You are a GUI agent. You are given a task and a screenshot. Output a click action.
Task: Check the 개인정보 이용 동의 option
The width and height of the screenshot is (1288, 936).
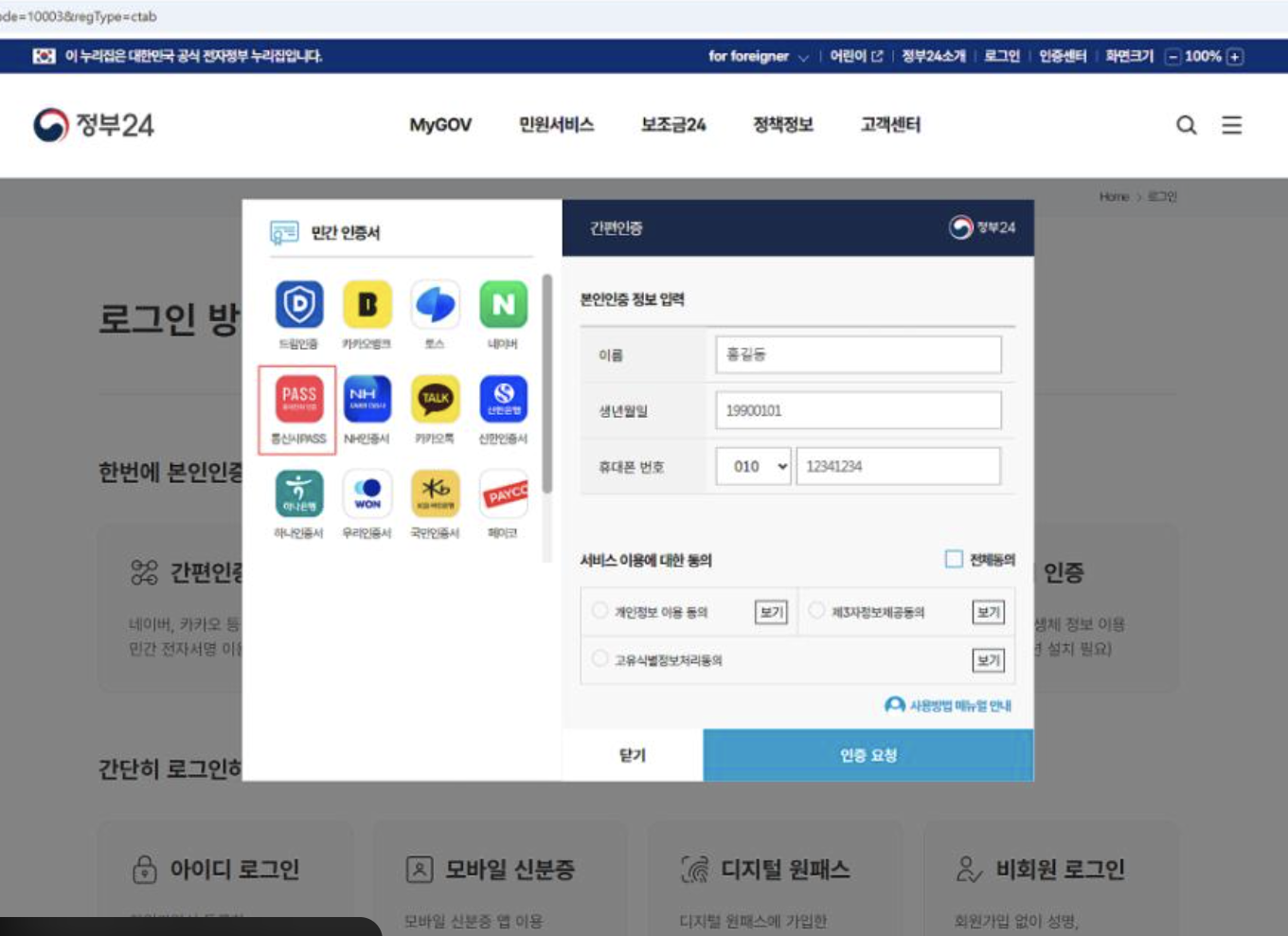[x=598, y=612]
